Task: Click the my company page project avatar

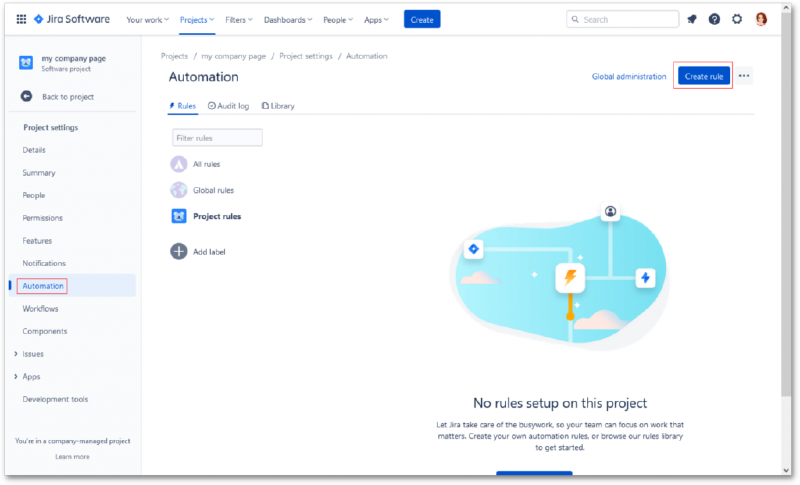Action: click(x=26, y=63)
